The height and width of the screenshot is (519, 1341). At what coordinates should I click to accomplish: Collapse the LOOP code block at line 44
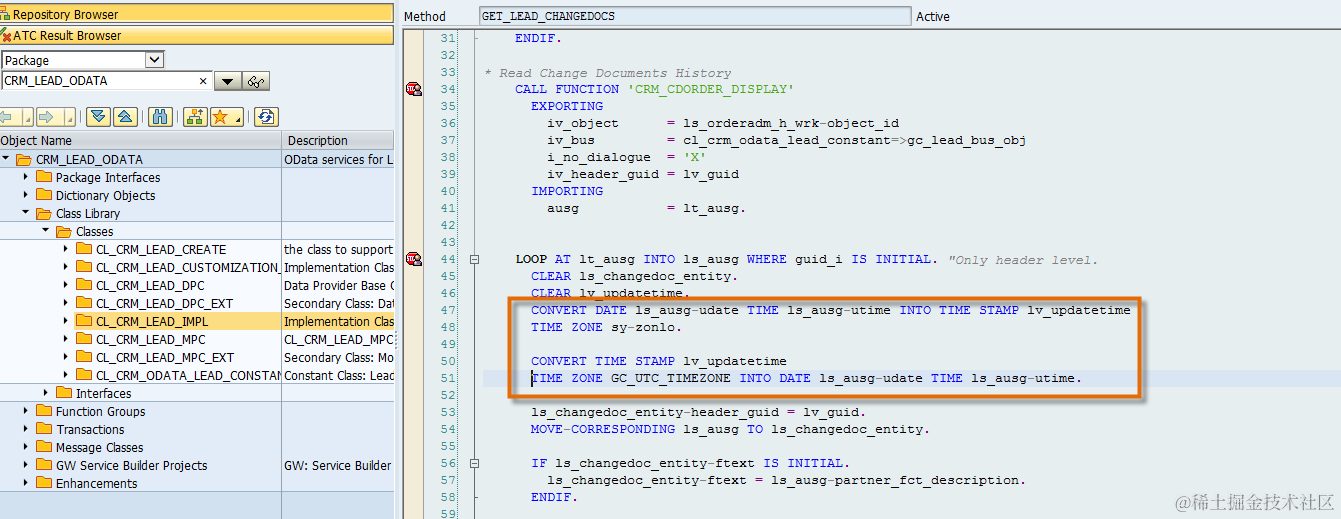tap(474, 259)
